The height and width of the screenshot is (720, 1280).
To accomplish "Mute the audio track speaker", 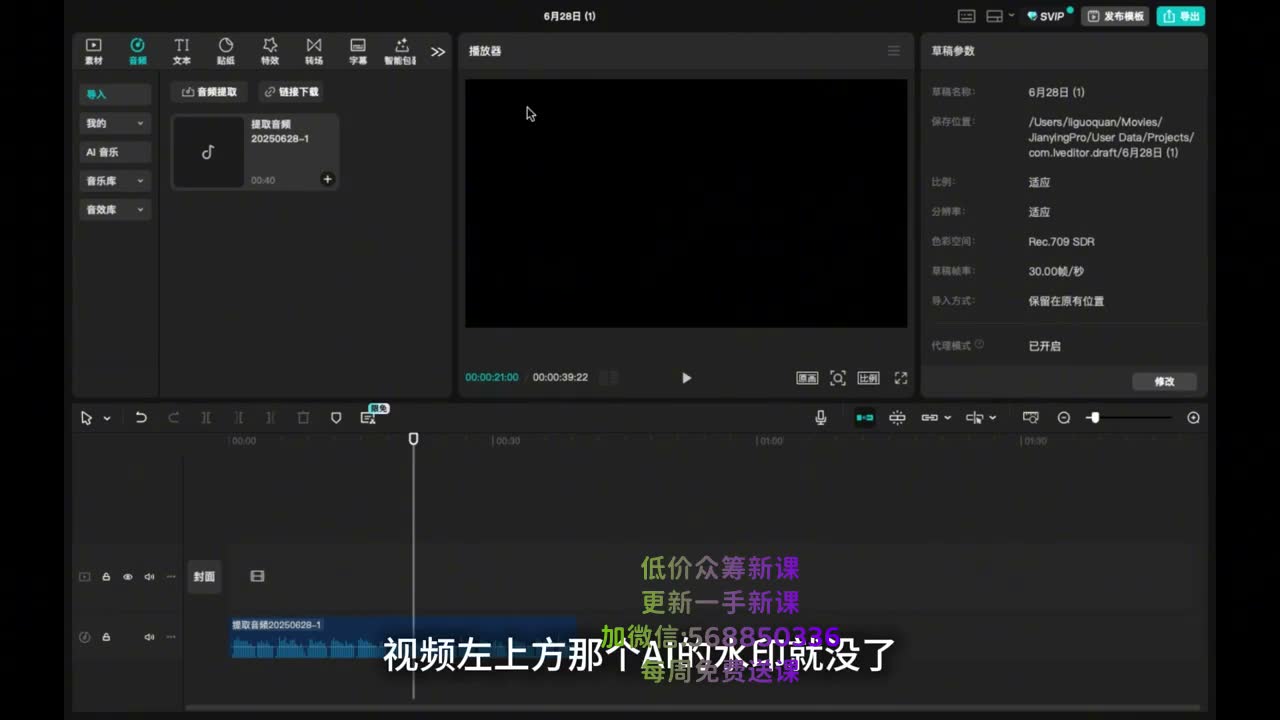I will pos(149,637).
